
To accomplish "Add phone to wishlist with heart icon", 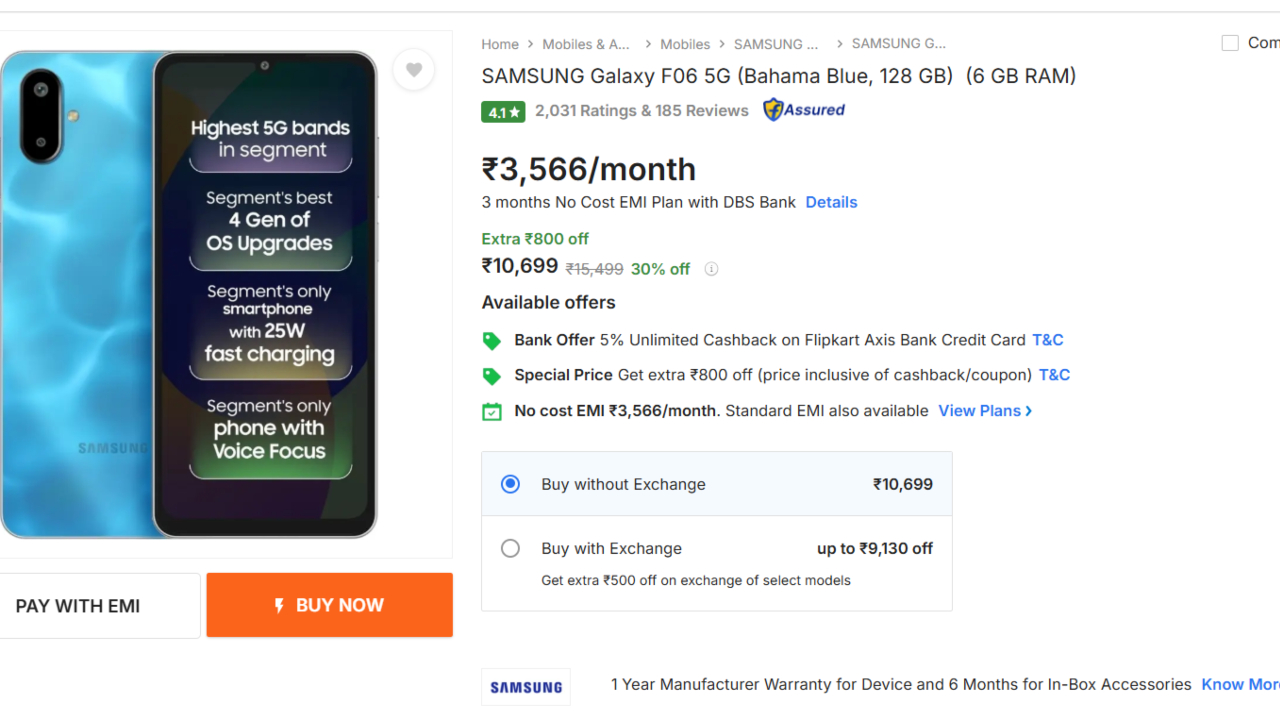I will [413, 70].
